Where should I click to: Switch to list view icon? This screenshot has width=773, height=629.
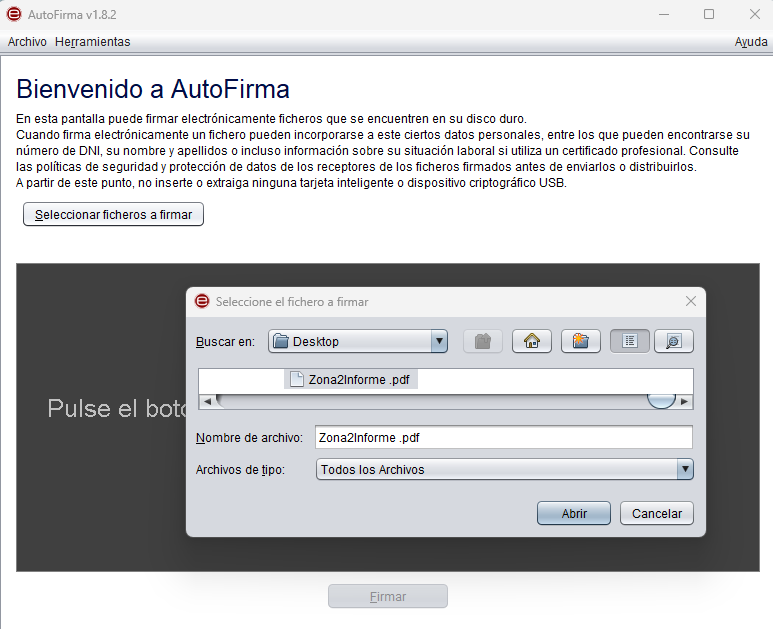(x=630, y=341)
